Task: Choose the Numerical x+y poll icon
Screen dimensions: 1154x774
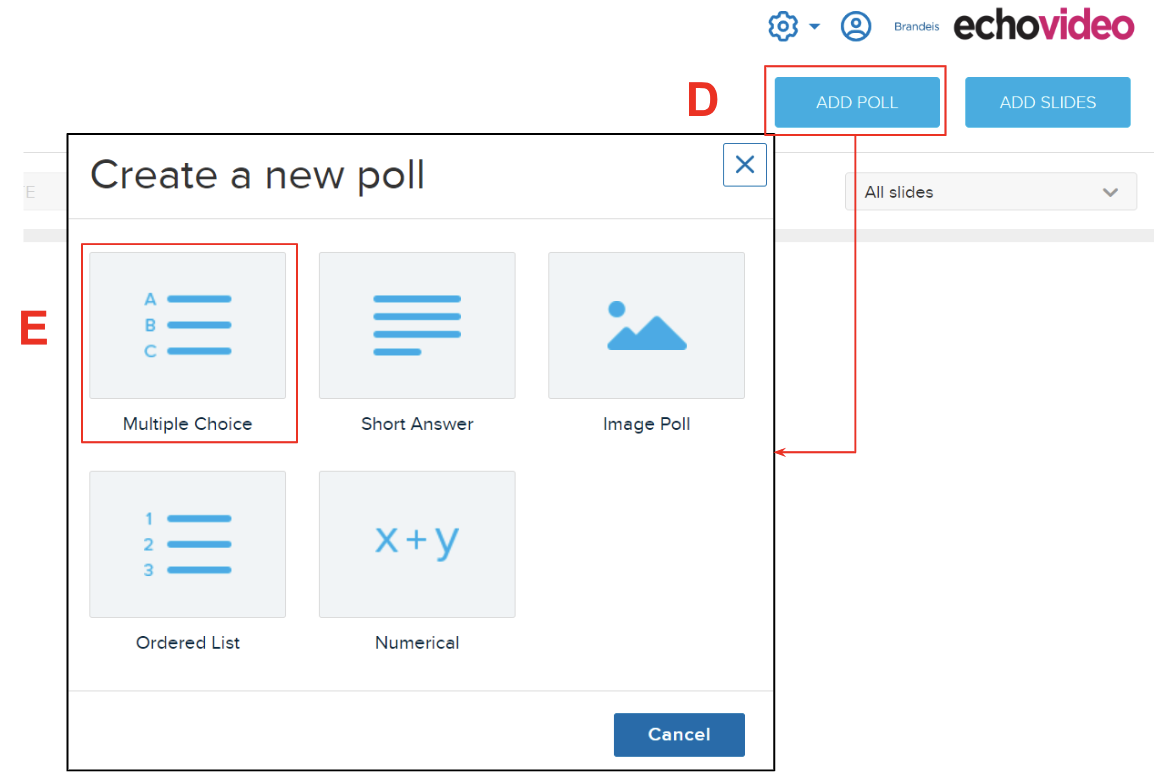Action: (x=417, y=544)
